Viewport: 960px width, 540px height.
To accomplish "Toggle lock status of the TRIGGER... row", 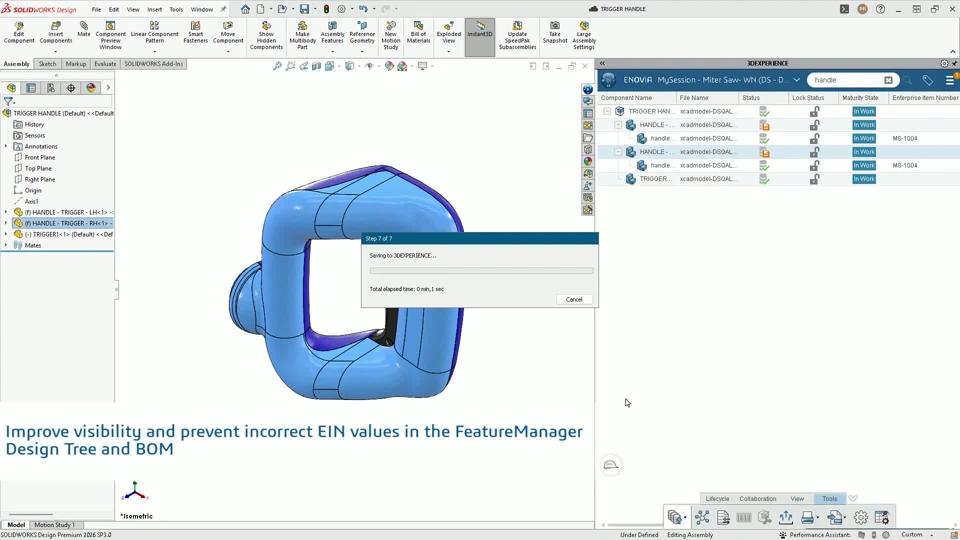I will pos(814,179).
